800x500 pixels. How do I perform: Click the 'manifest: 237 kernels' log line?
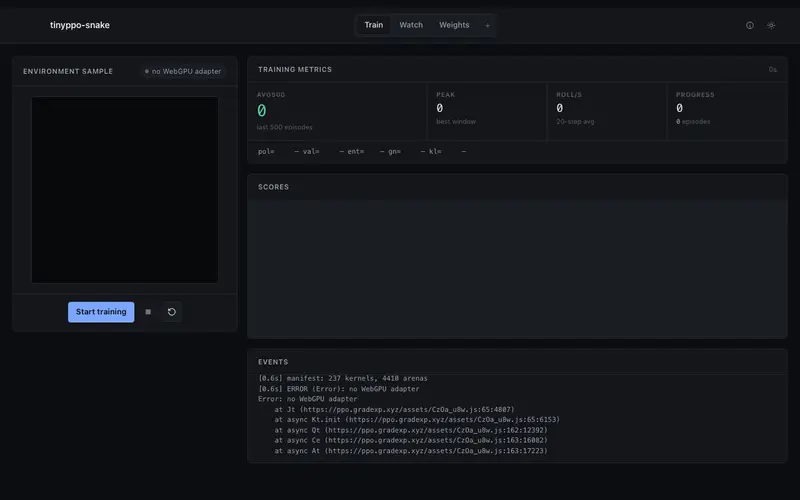(x=343, y=379)
